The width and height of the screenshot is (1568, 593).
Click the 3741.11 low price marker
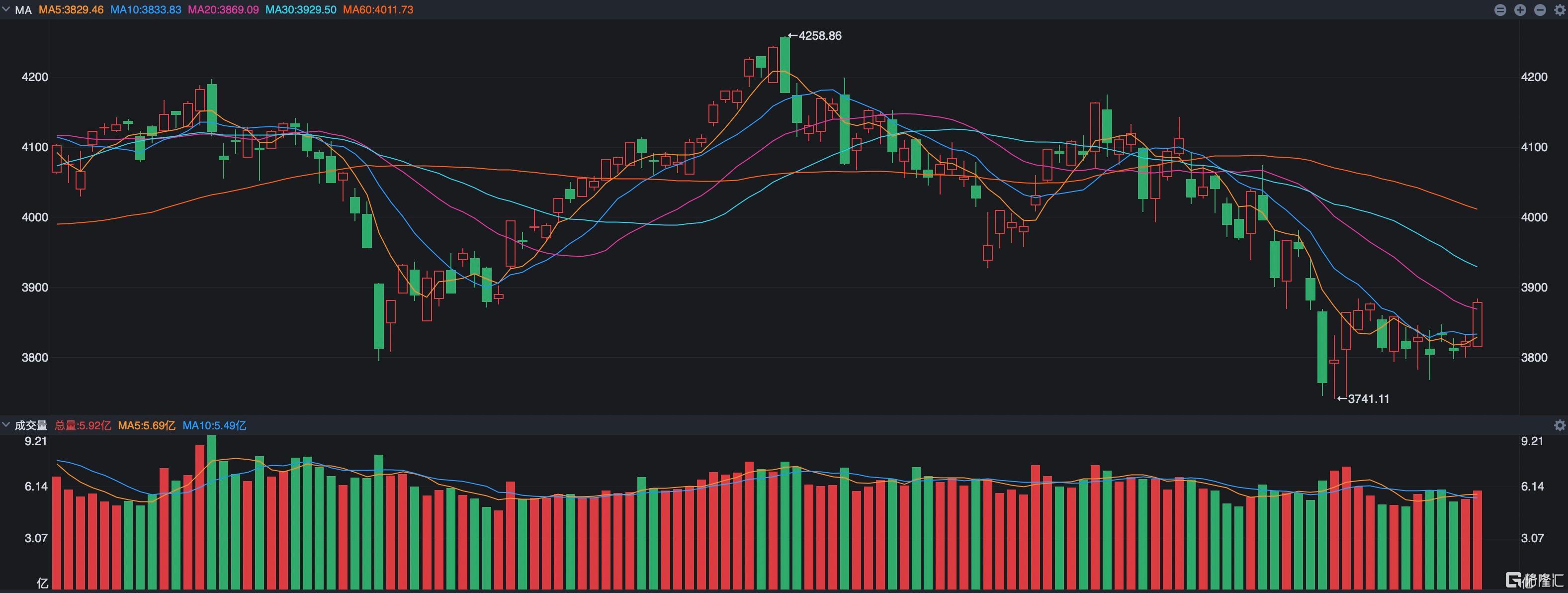(x=1363, y=399)
